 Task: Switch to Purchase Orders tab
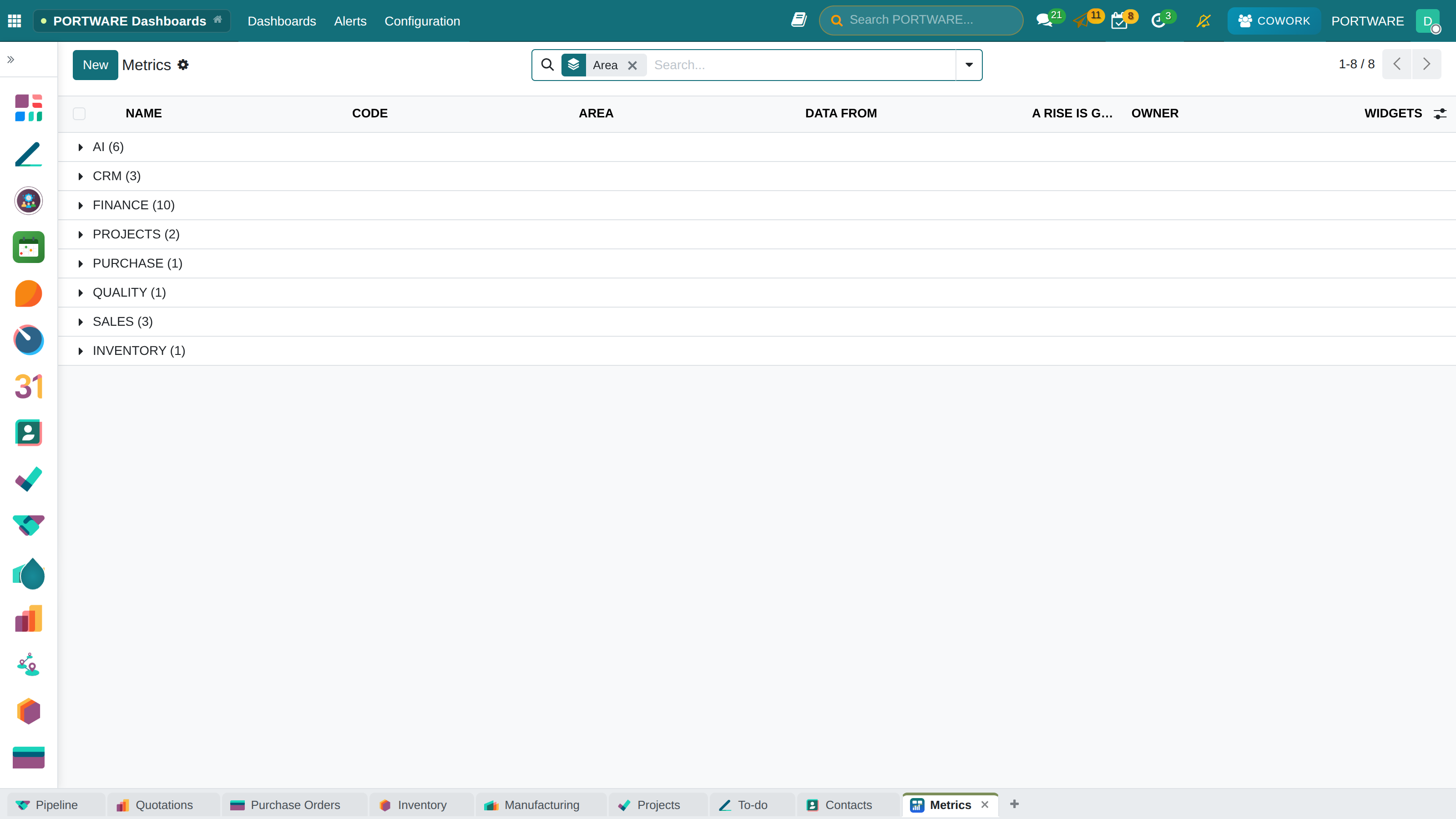294,805
